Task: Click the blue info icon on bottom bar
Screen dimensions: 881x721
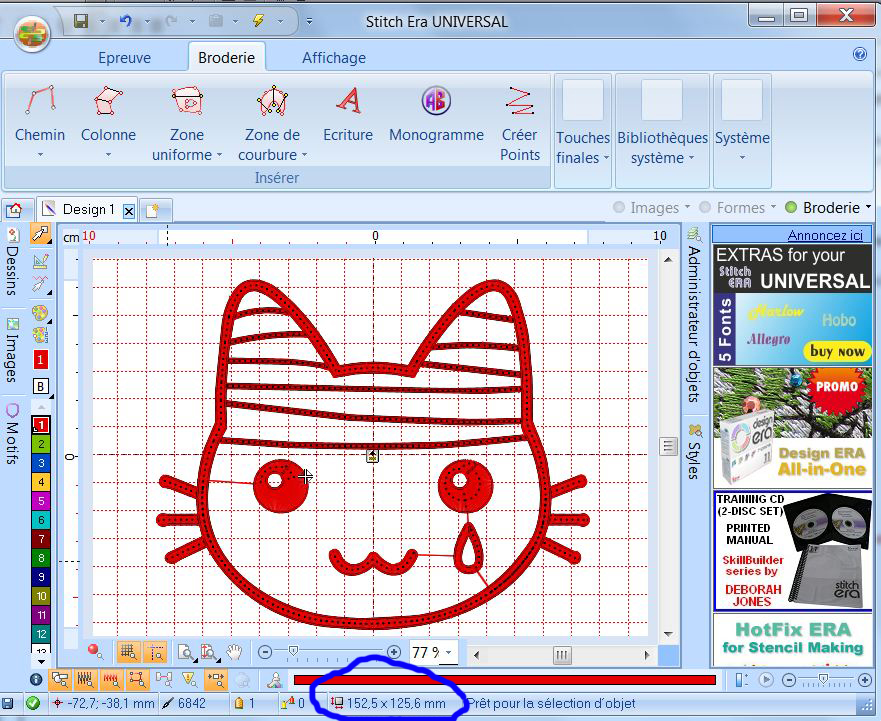Action: pyautogui.click(x=36, y=679)
